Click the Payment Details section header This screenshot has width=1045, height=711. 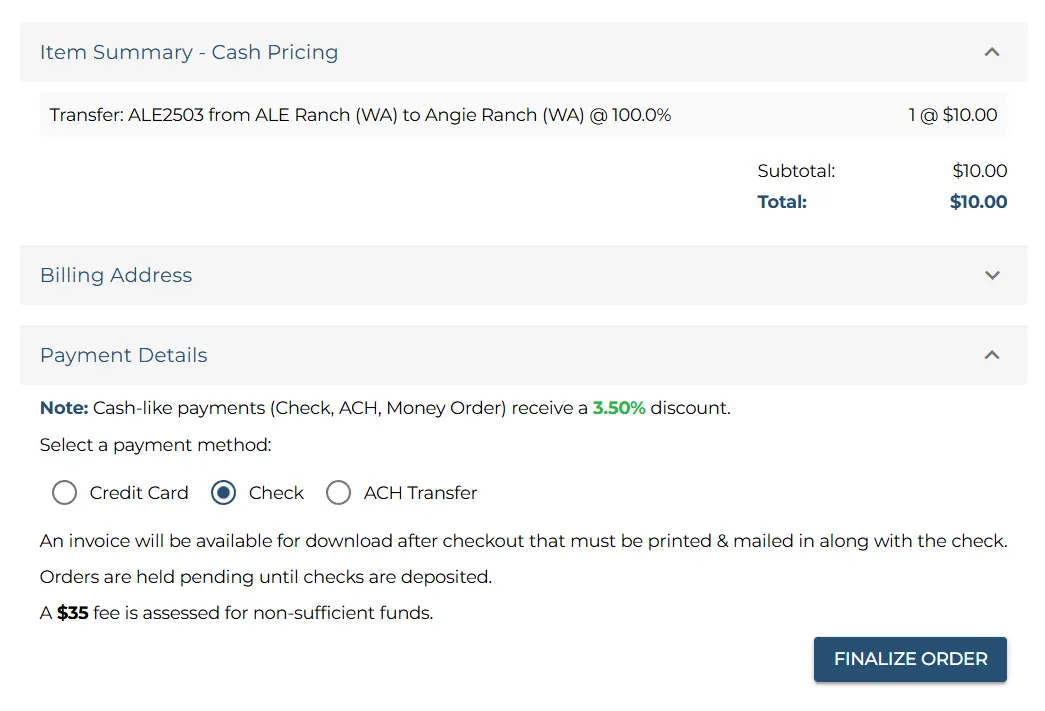click(x=124, y=355)
